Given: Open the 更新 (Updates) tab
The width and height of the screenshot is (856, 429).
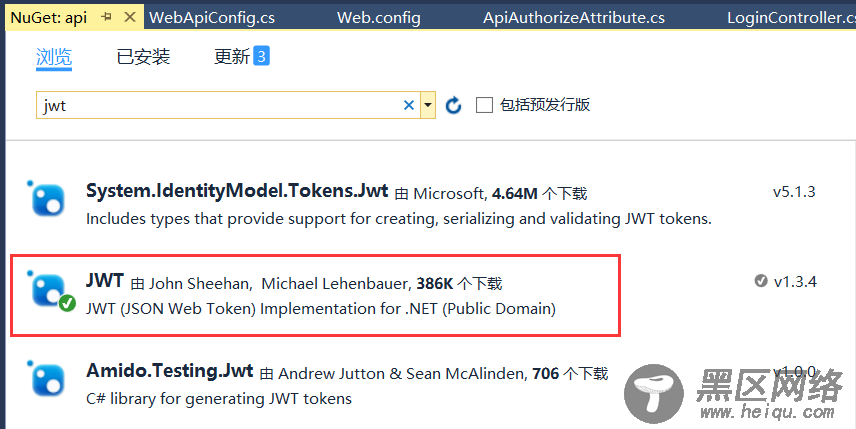Looking at the screenshot, I should (231, 57).
